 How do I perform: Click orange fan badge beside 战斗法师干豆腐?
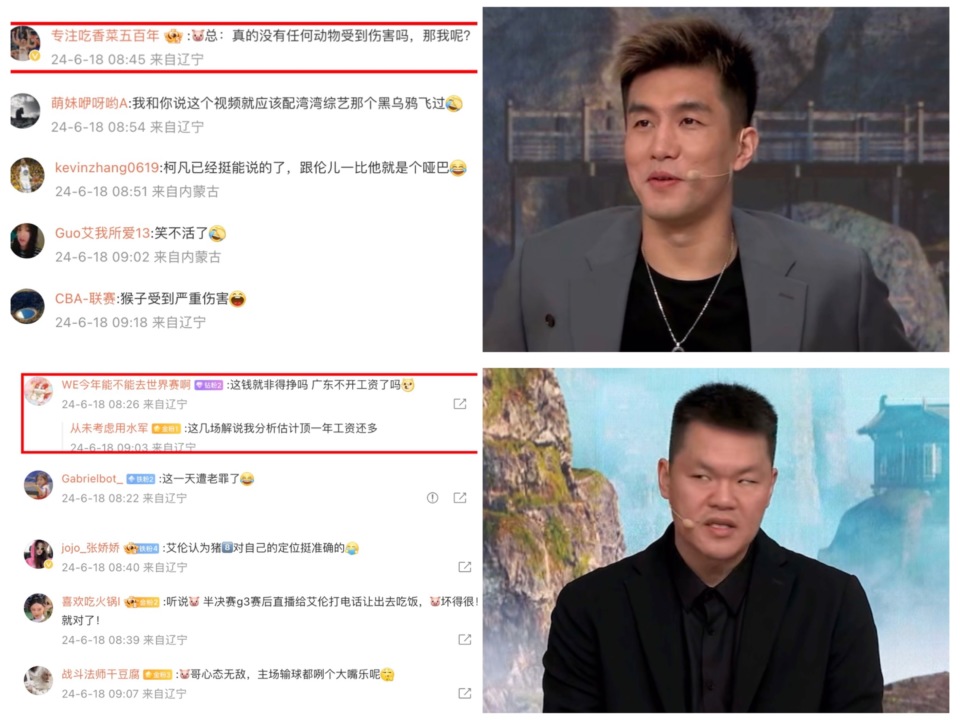point(157,675)
